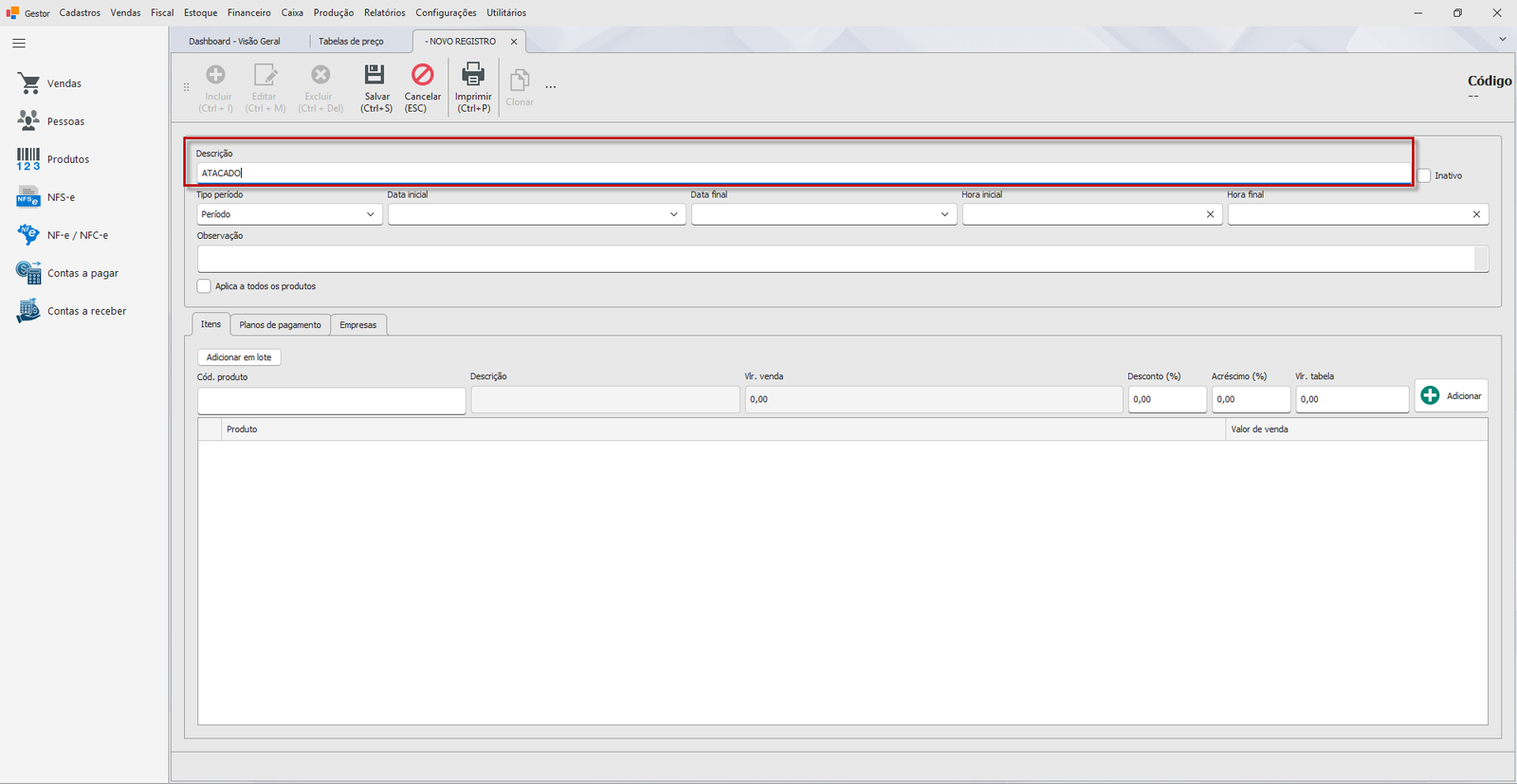The height and width of the screenshot is (784, 1517).
Task: Click the Adicionar em lote button
Action: click(239, 357)
